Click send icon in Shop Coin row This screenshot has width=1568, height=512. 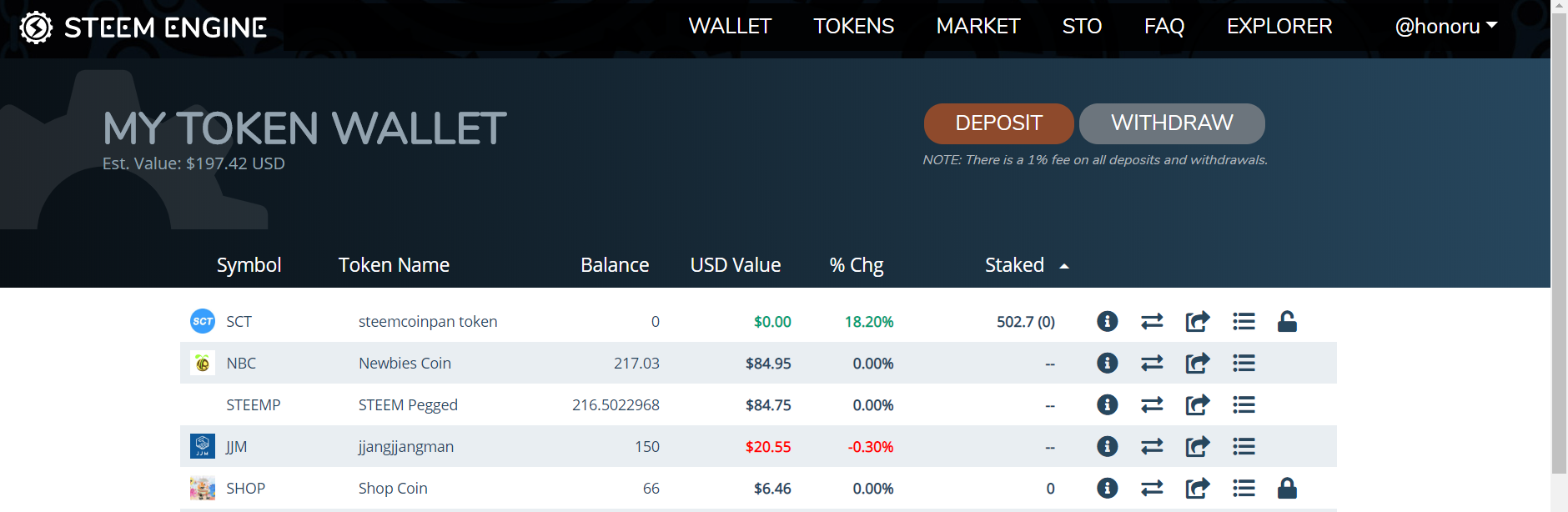click(x=1197, y=488)
